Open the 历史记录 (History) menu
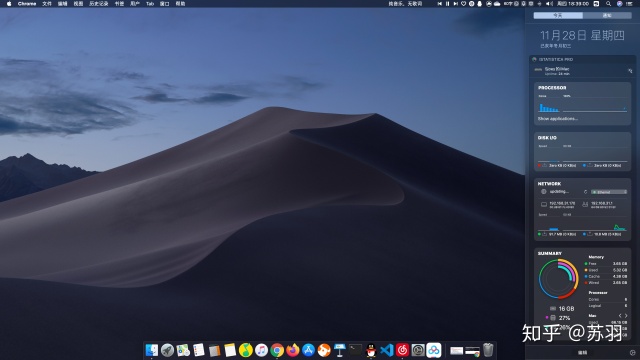The width and height of the screenshot is (640, 360). point(99,4)
